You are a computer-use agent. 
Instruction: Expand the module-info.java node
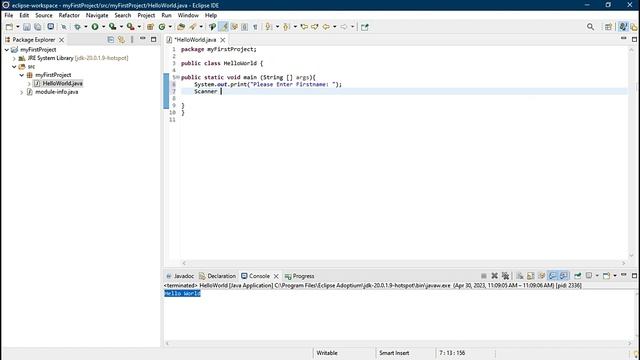click(x=22, y=92)
